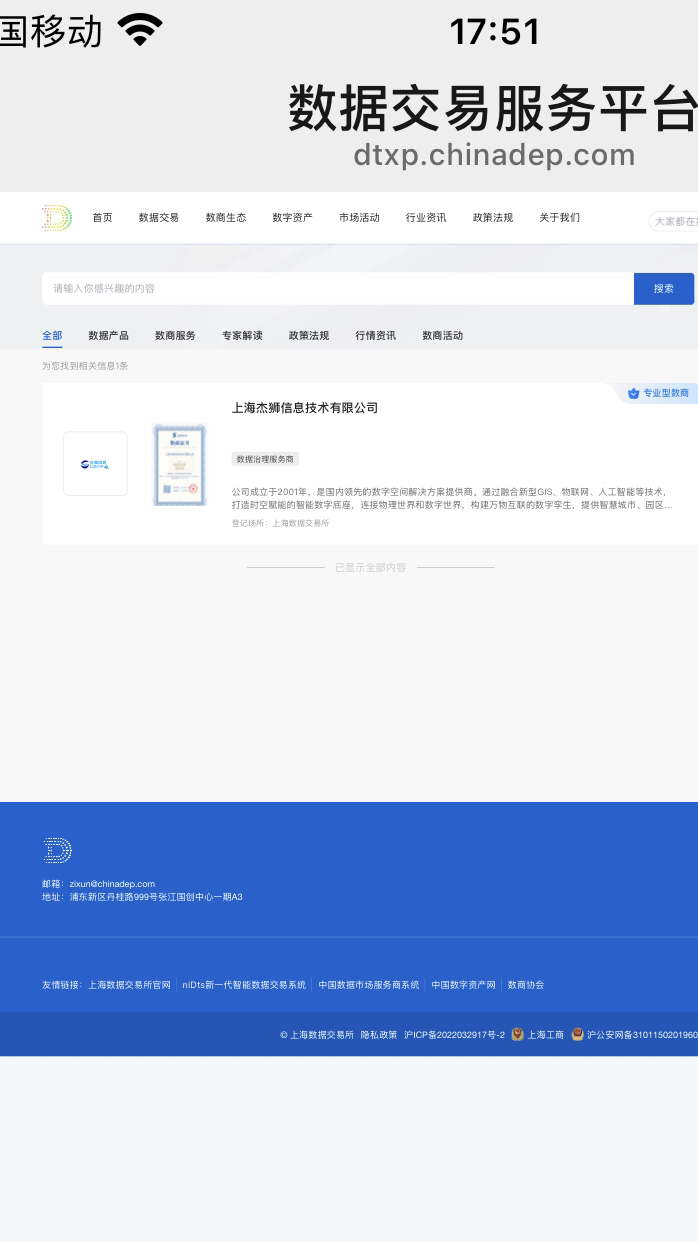
Task: Click the 请输入你感兴趣的内容 search field
Action: click(338, 288)
